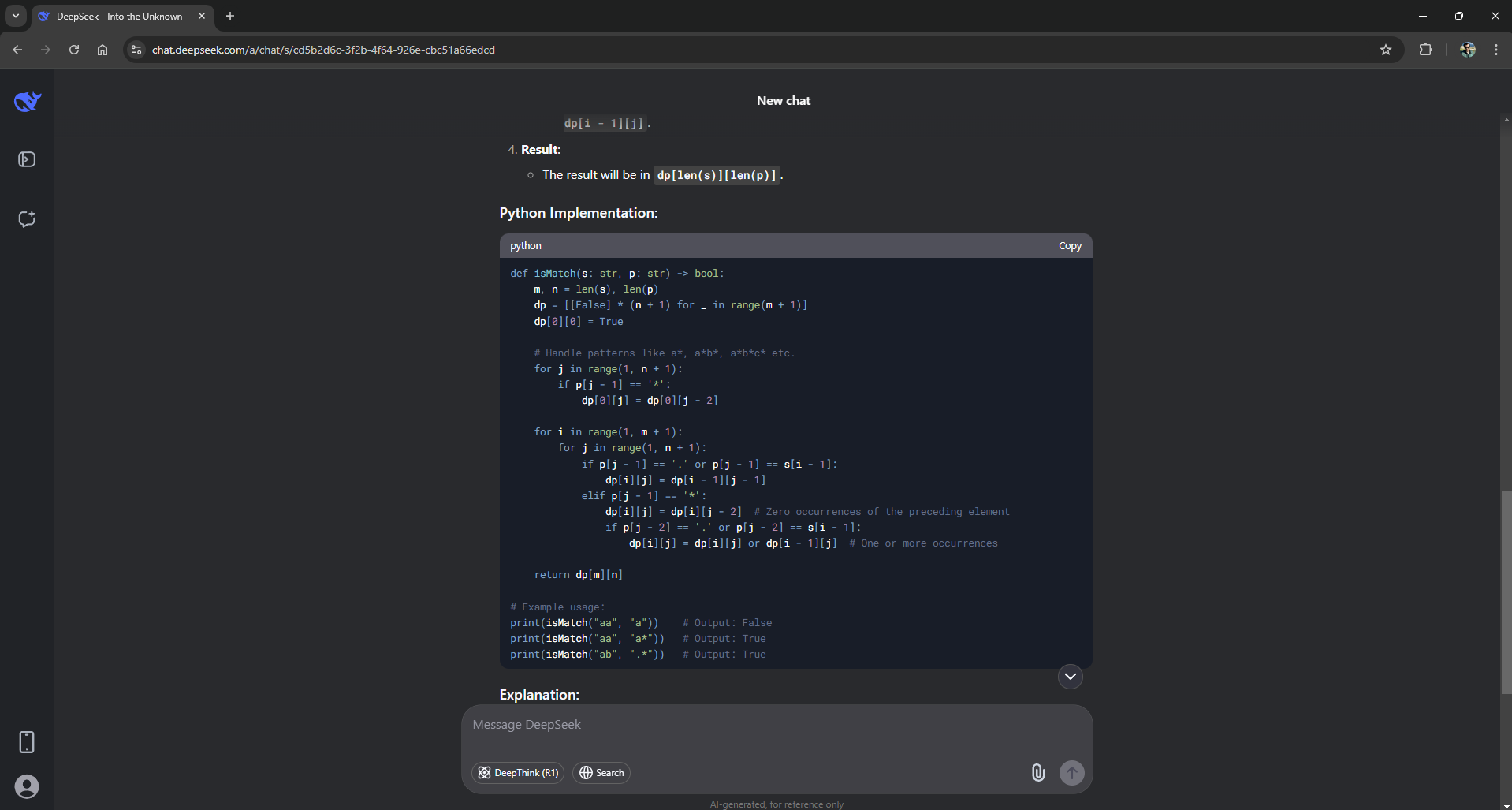The image size is (1512, 810).
Task: Open the user profile avatar
Action: click(x=27, y=786)
